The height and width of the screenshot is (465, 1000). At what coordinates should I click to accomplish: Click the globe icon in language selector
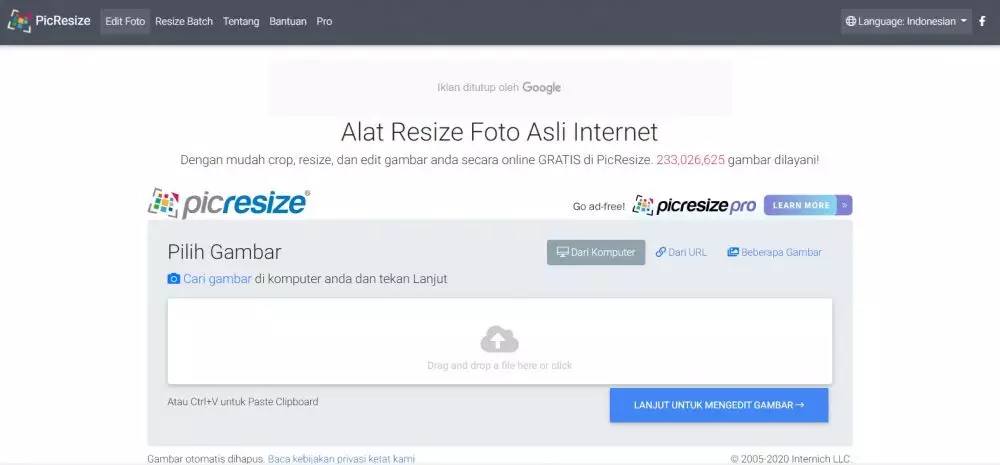(x=851, y=21)
